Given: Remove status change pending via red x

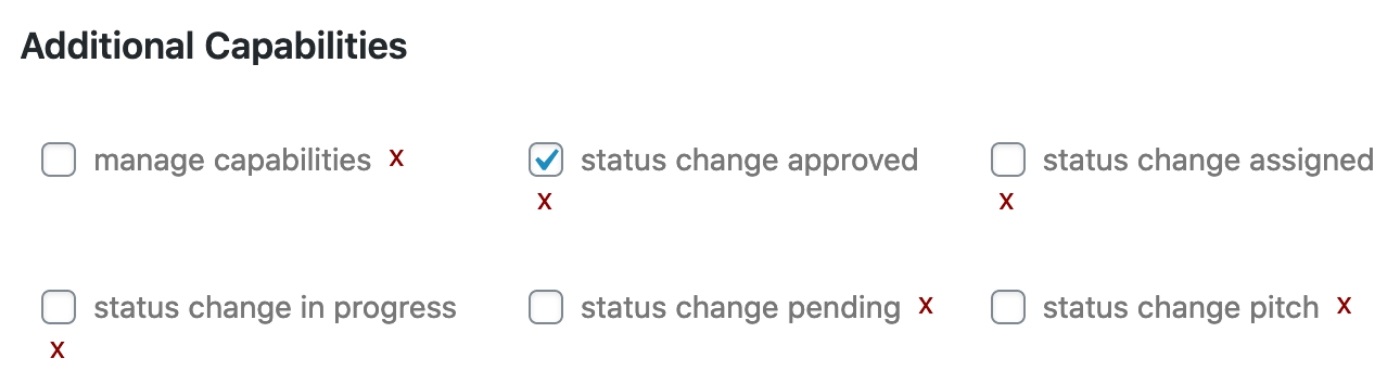Looking at the screenshot, I should click(x=926, y=305).
